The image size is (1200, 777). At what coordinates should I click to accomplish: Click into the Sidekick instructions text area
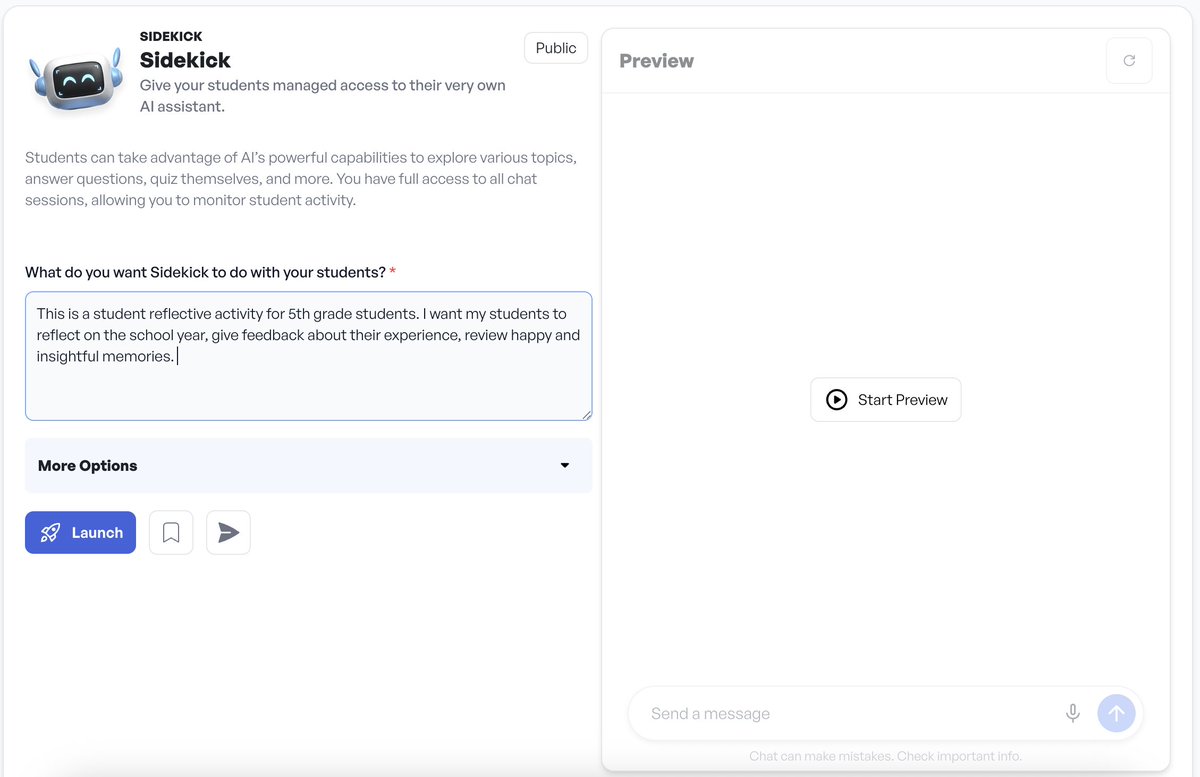pos(308,356)
